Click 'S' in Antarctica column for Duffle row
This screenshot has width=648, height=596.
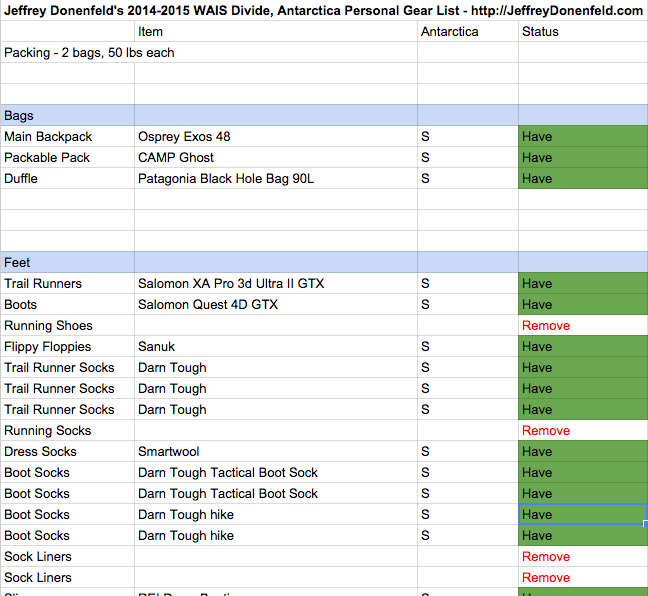pyautogui.click(x=468, y=179)
